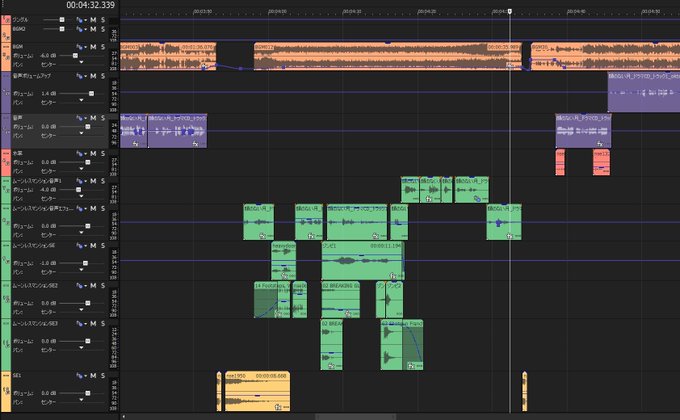
Task: Open automation dropdown arrow on ムーンレスマンションSE3 track
Action: (x=85, y=325)
